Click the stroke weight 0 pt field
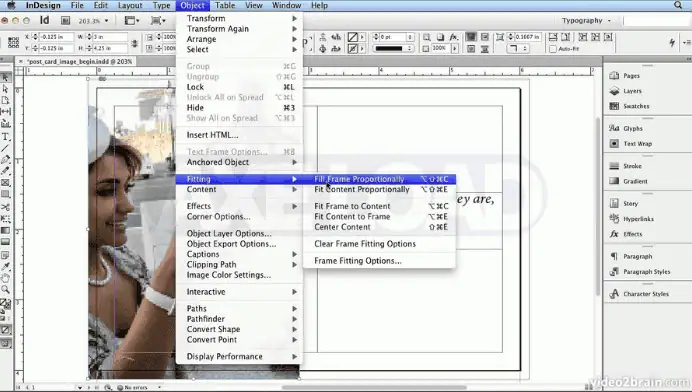The width and height of the screenshot is (692, 392). coord(392,37)
